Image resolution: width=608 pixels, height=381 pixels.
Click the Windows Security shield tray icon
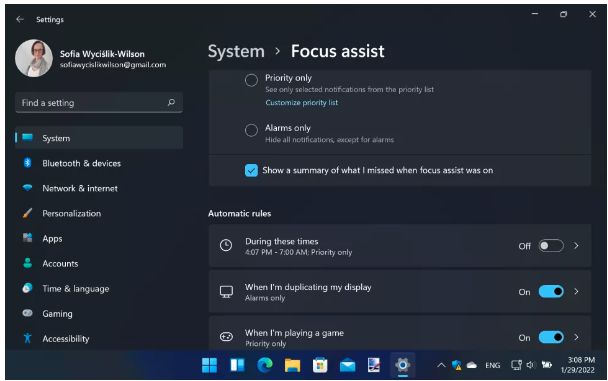(456, 365)
